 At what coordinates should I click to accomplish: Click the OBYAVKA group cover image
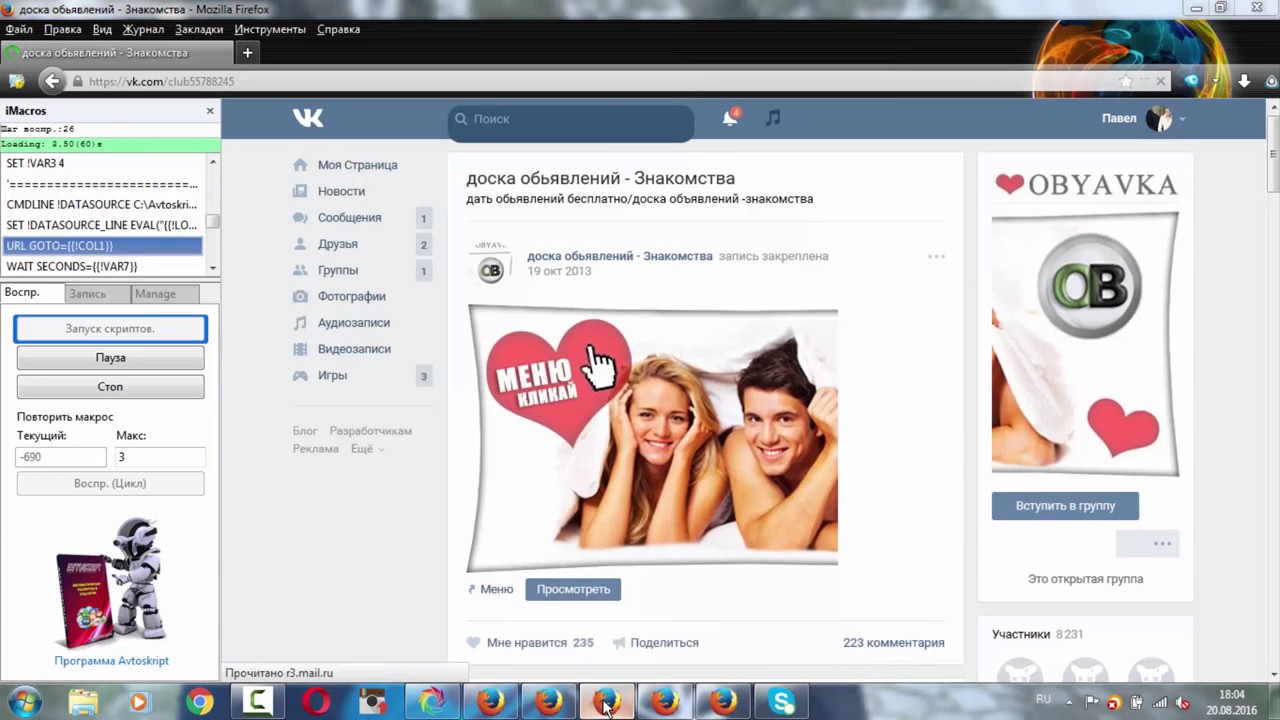coord(1085,322)
